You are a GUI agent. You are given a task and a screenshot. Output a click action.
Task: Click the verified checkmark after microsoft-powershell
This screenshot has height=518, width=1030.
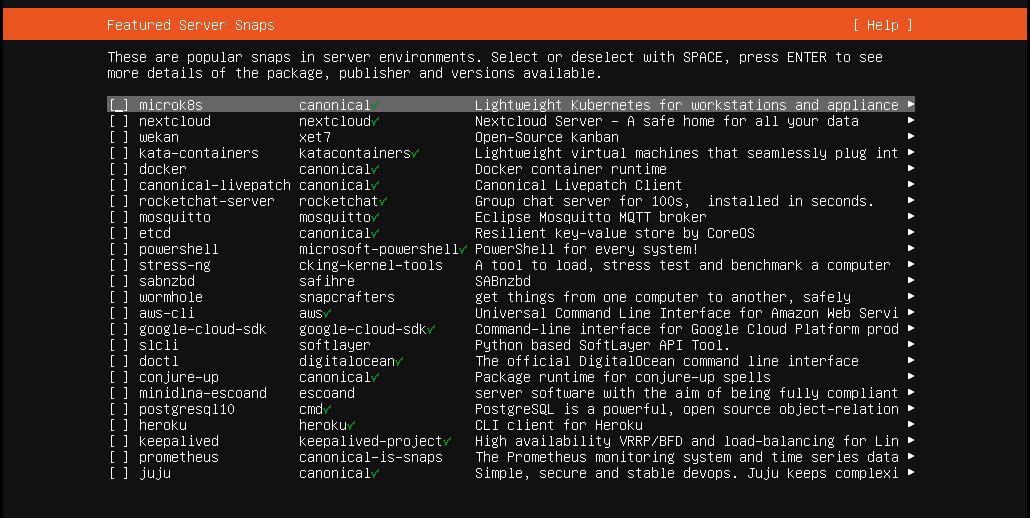[x=463, y=249]
